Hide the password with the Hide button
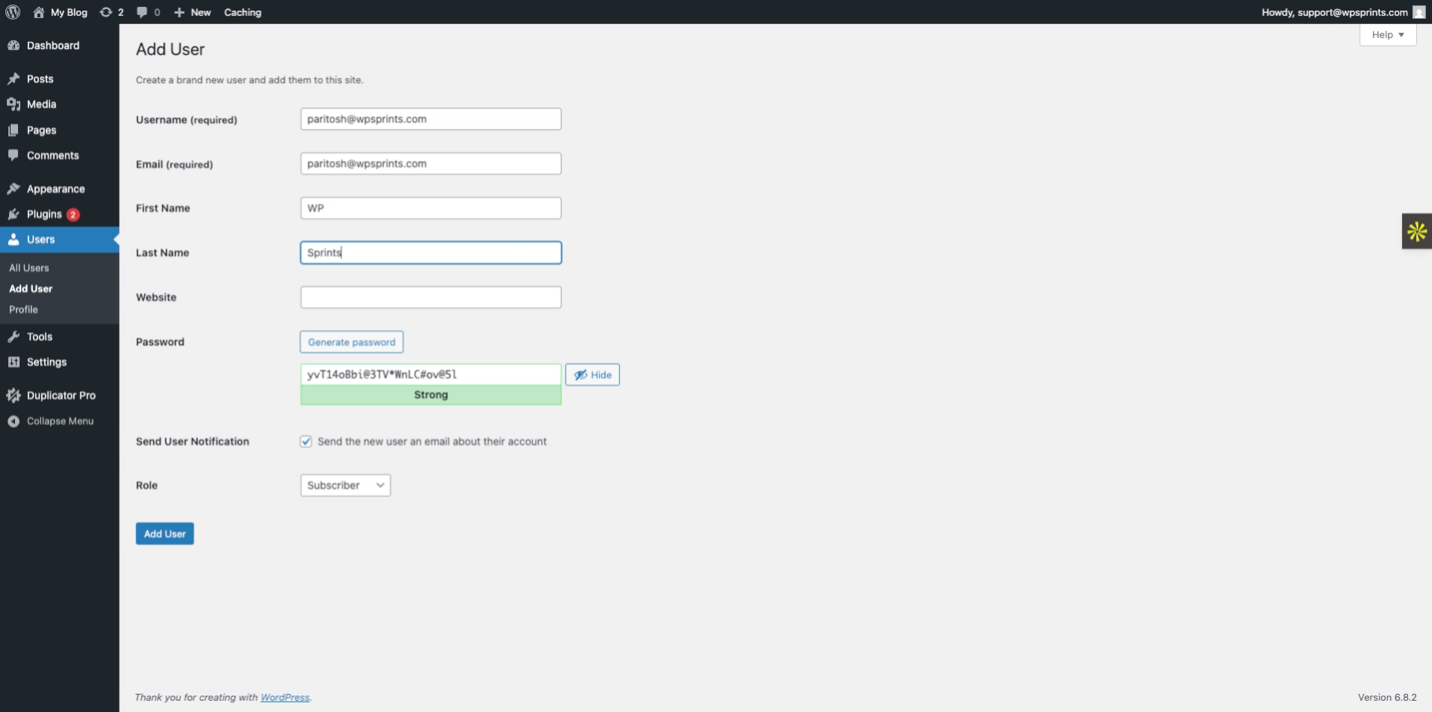 [592, 375]
